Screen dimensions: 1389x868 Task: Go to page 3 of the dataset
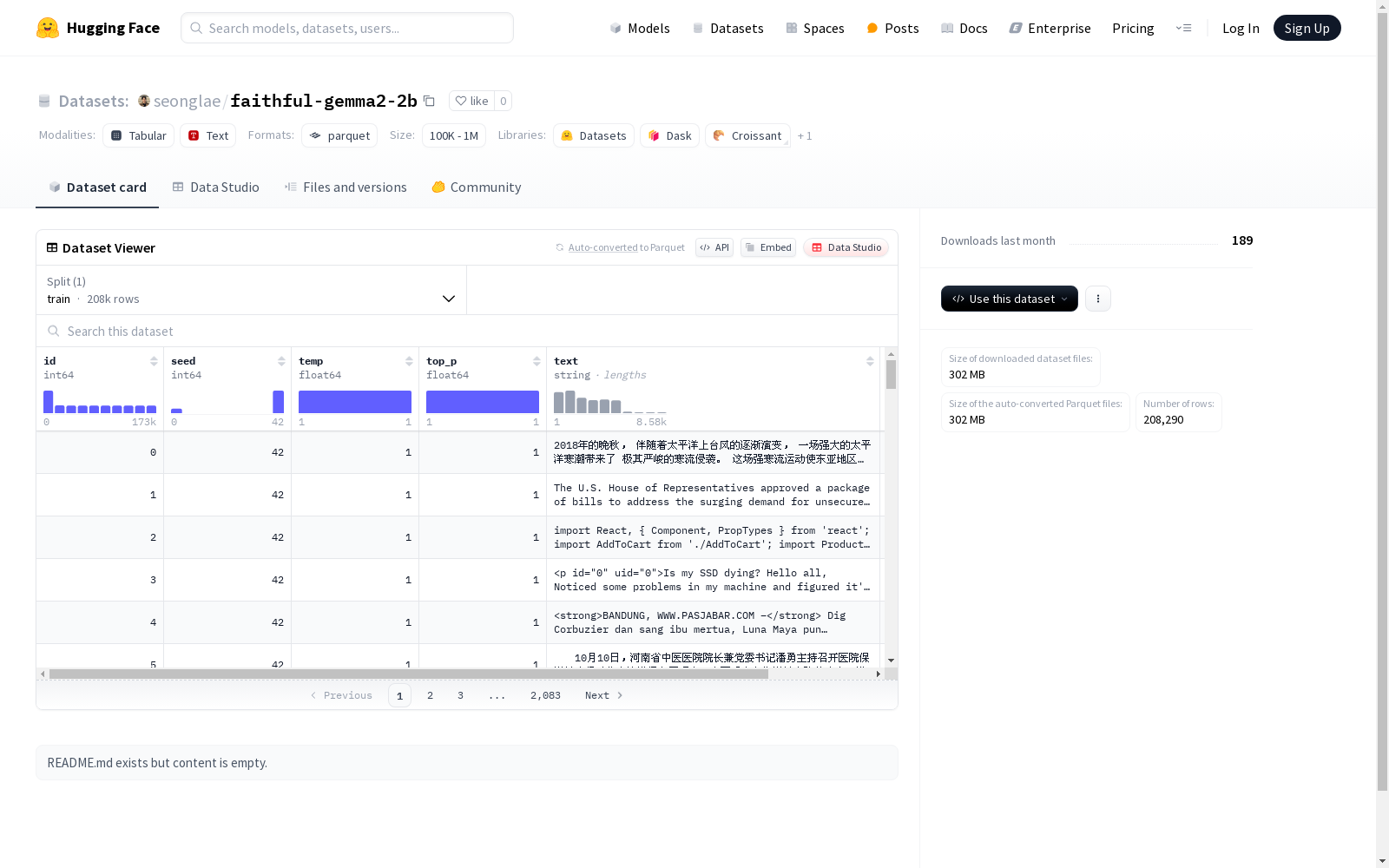coord(460,695)
